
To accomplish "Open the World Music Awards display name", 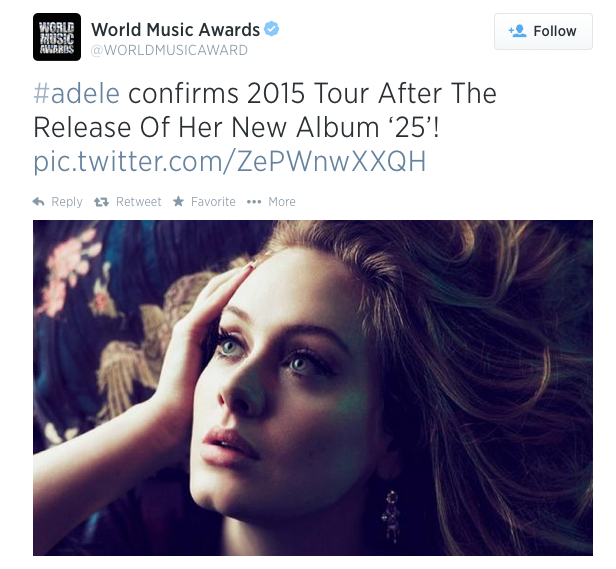I will [175, 29].
